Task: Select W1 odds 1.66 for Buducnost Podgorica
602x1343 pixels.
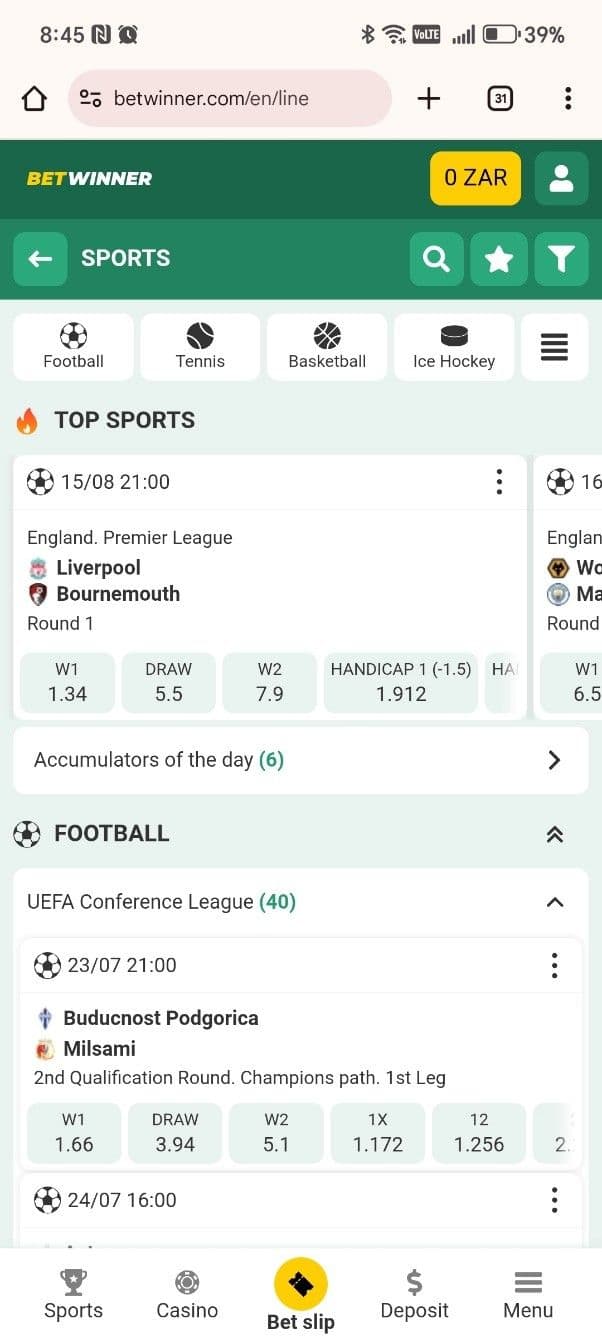Action: coord(73,1133)
